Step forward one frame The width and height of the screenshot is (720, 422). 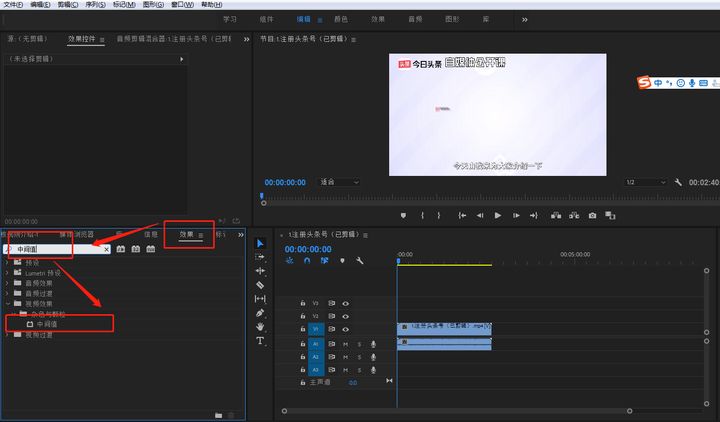516,215
